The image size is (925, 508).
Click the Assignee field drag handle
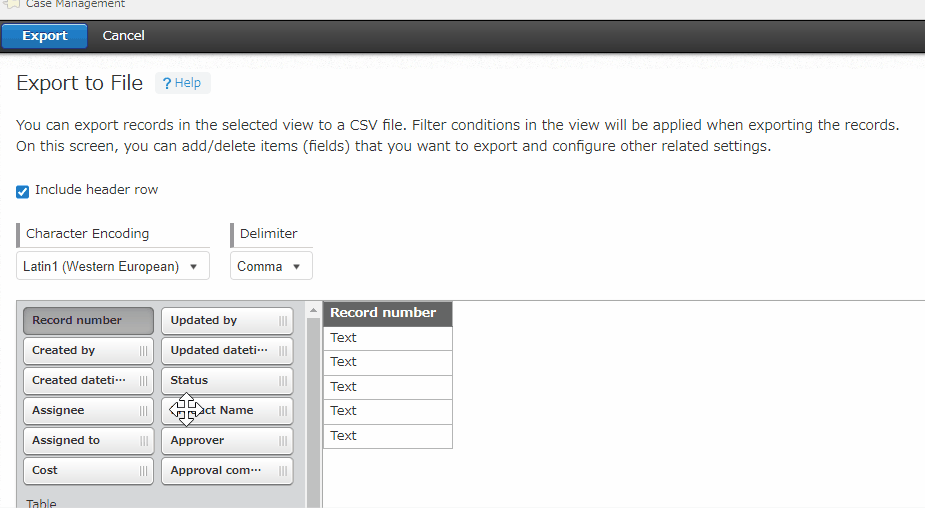(144, 411)
